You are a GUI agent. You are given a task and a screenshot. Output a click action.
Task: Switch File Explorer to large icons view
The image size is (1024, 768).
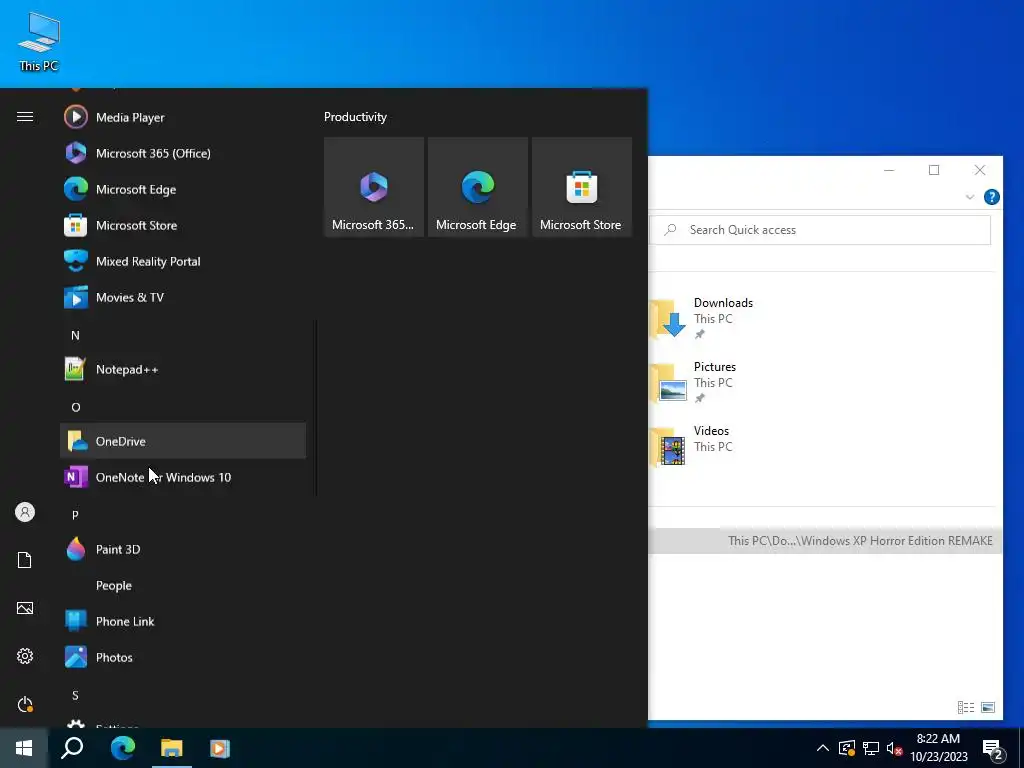(988, 707)
